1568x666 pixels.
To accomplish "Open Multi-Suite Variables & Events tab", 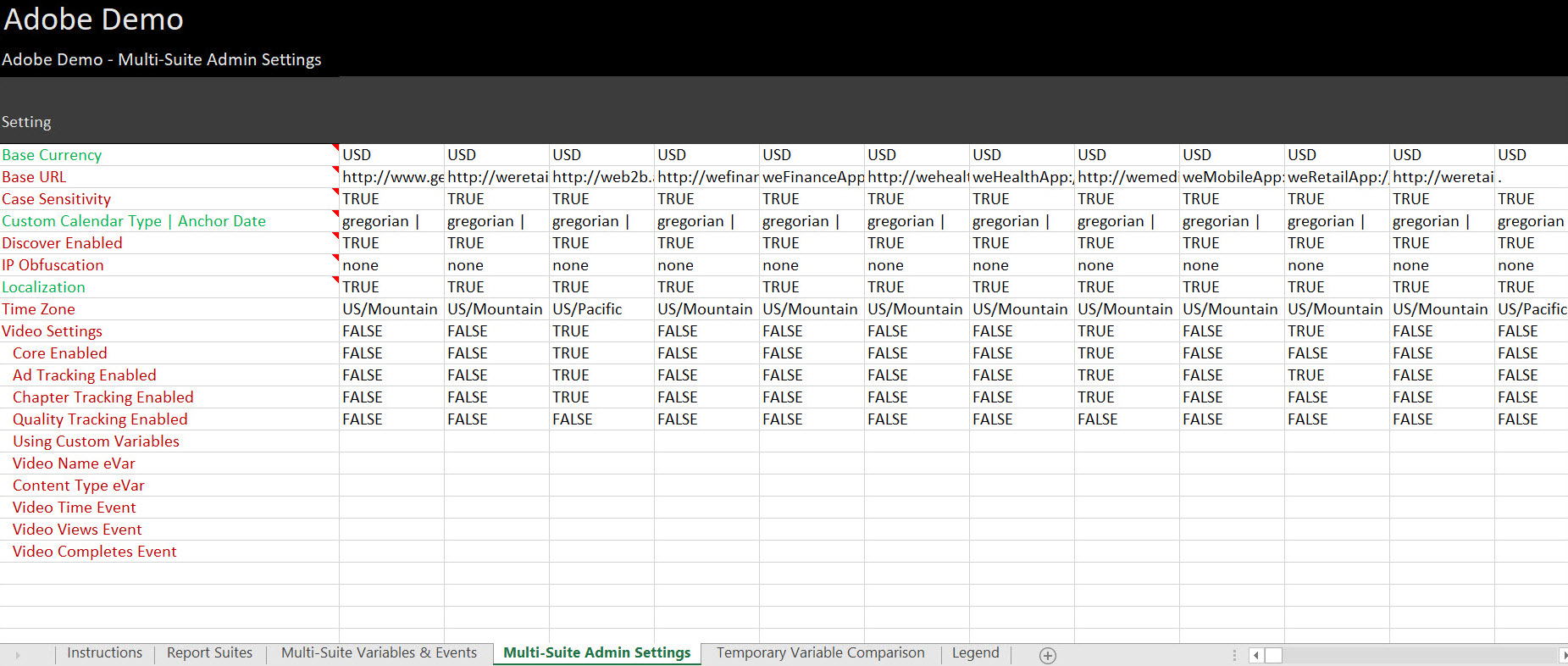I will [x=379, y=653].
